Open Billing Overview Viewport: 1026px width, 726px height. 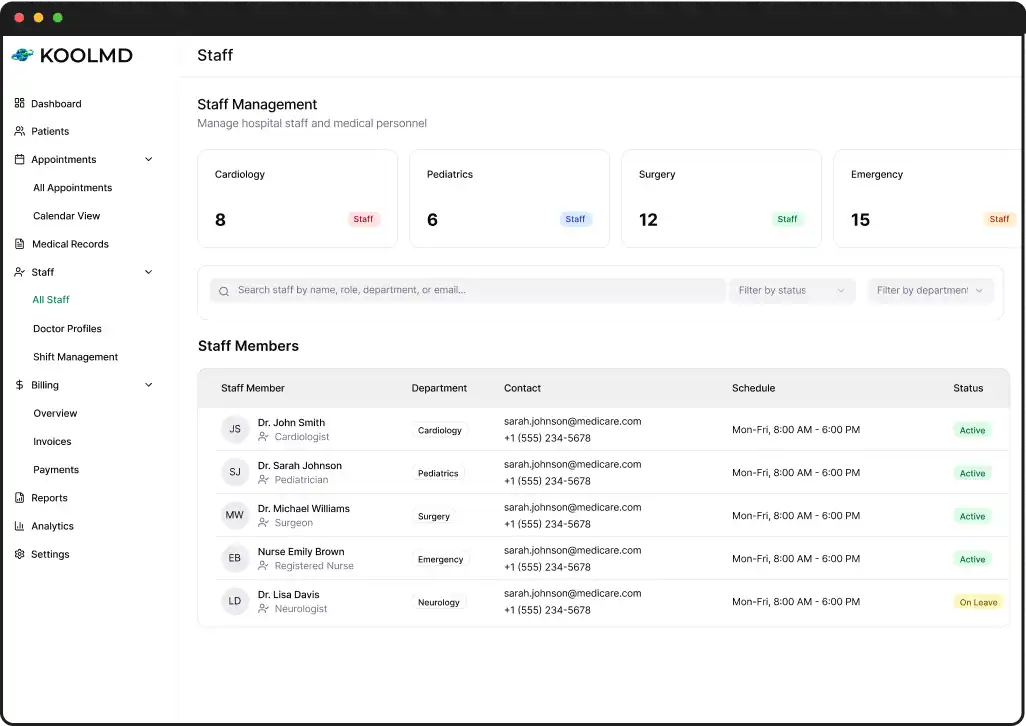pos(55,413)
